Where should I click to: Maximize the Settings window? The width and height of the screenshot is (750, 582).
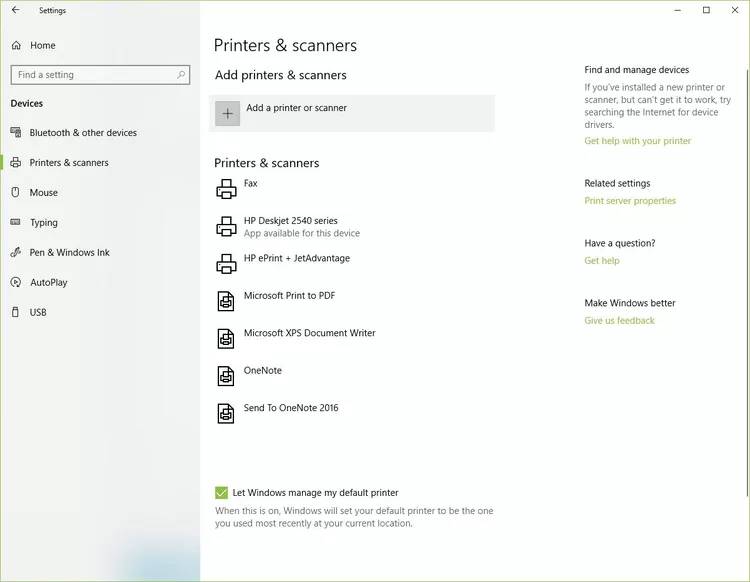click(706, 10)
